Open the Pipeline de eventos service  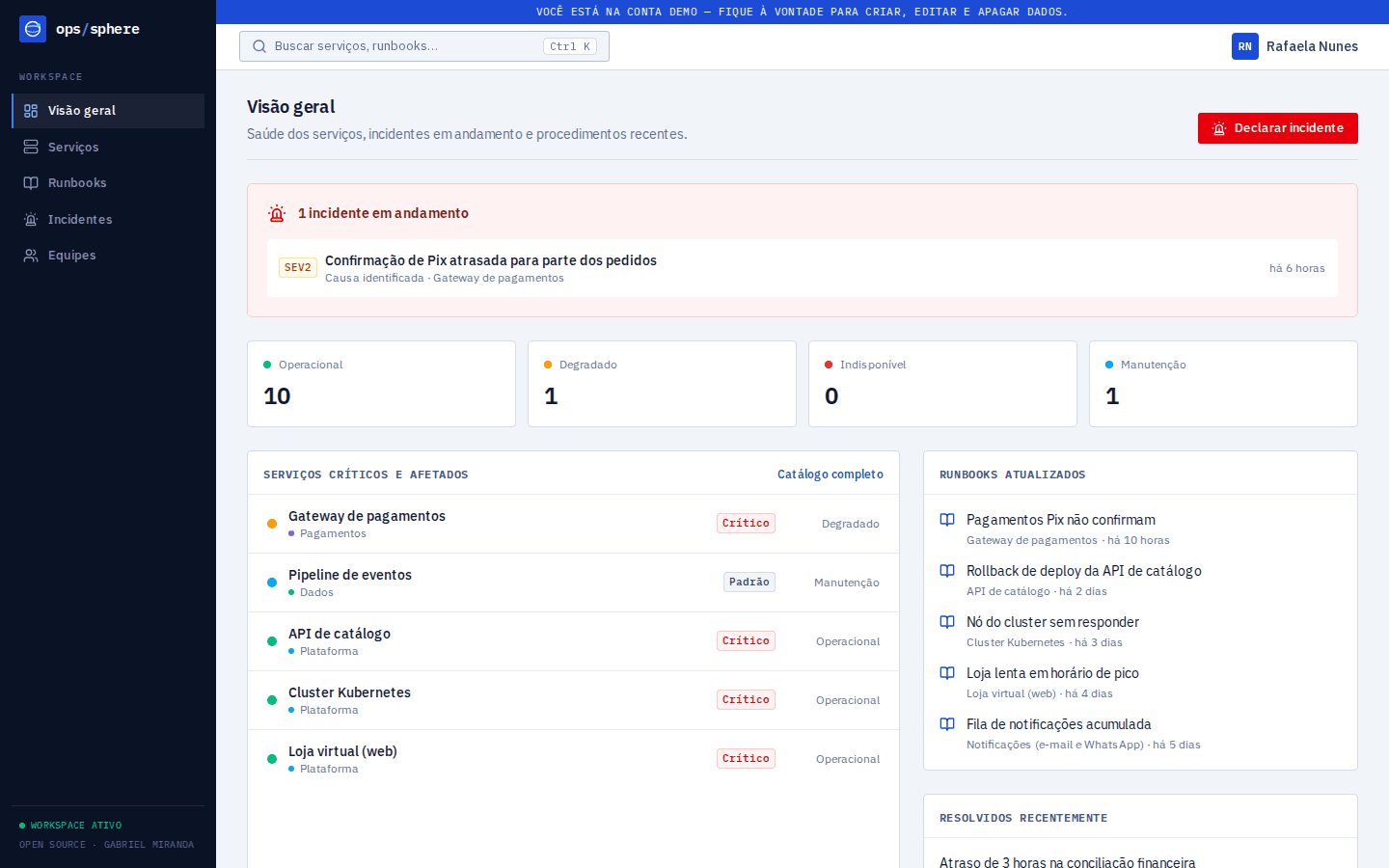[x=573, y=583]
